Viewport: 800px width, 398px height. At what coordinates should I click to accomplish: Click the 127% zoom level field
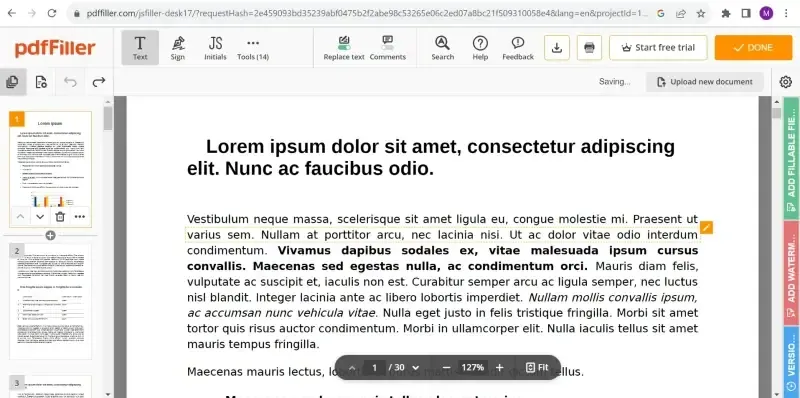point(473,367)
